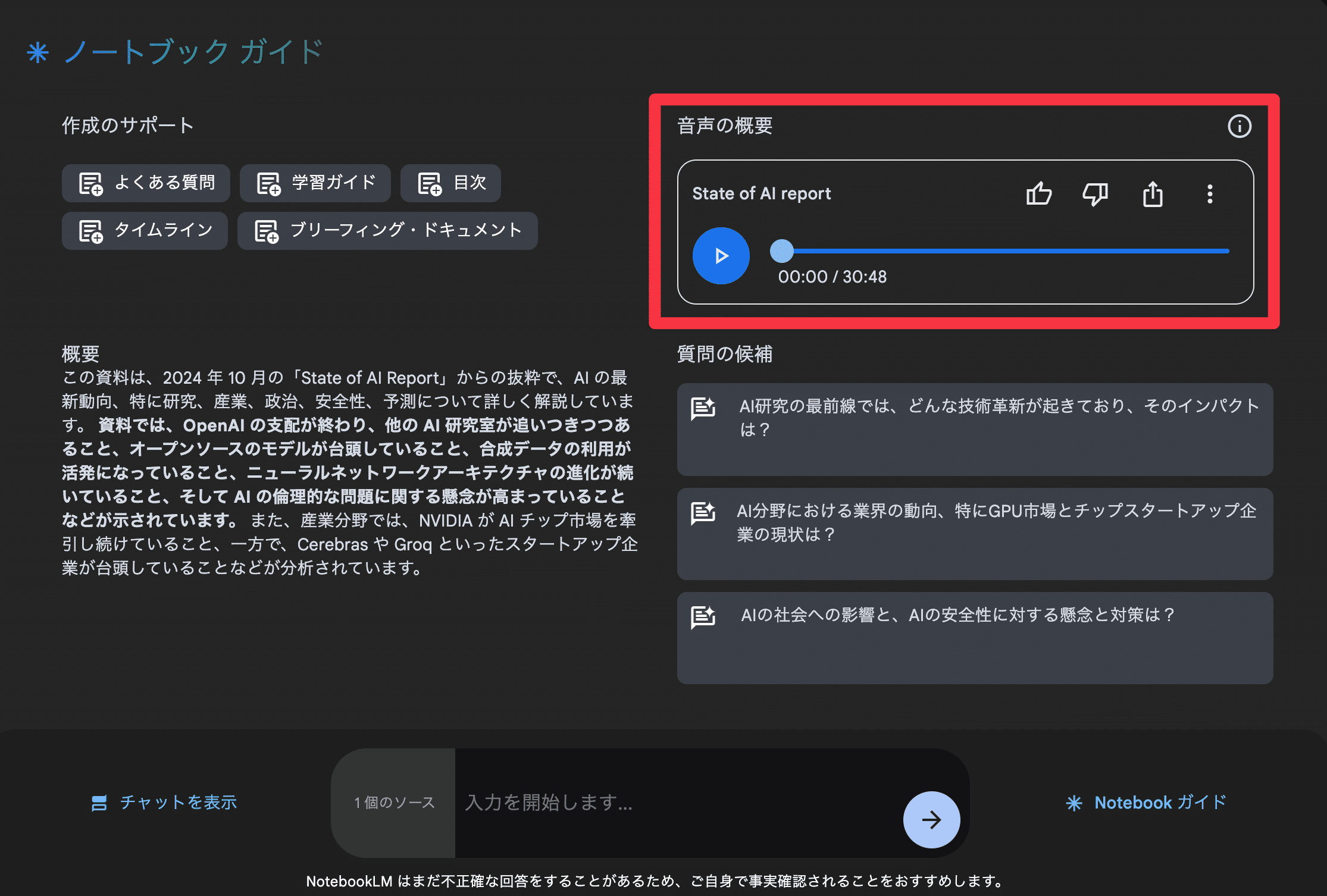Image resolution: width=1327 pixels, height=896 pixels.
Task: Generate the 学習ガイド
Action: (315, 183)
